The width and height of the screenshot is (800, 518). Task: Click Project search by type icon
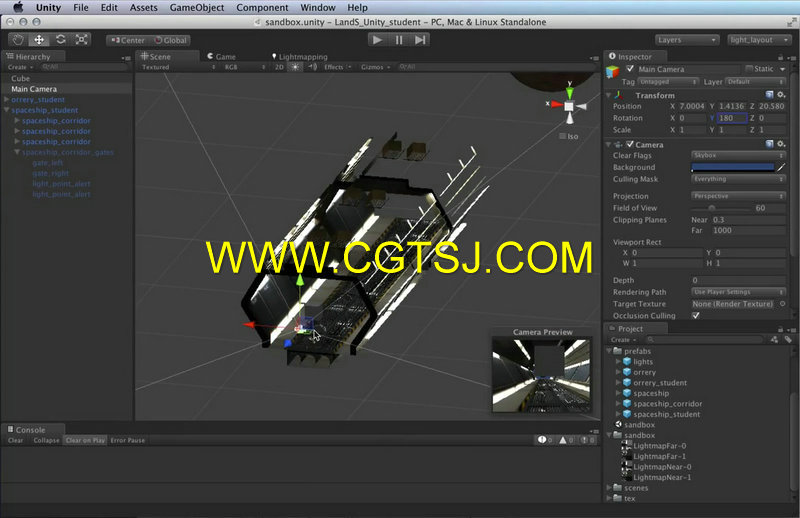[x=774, y=340]
